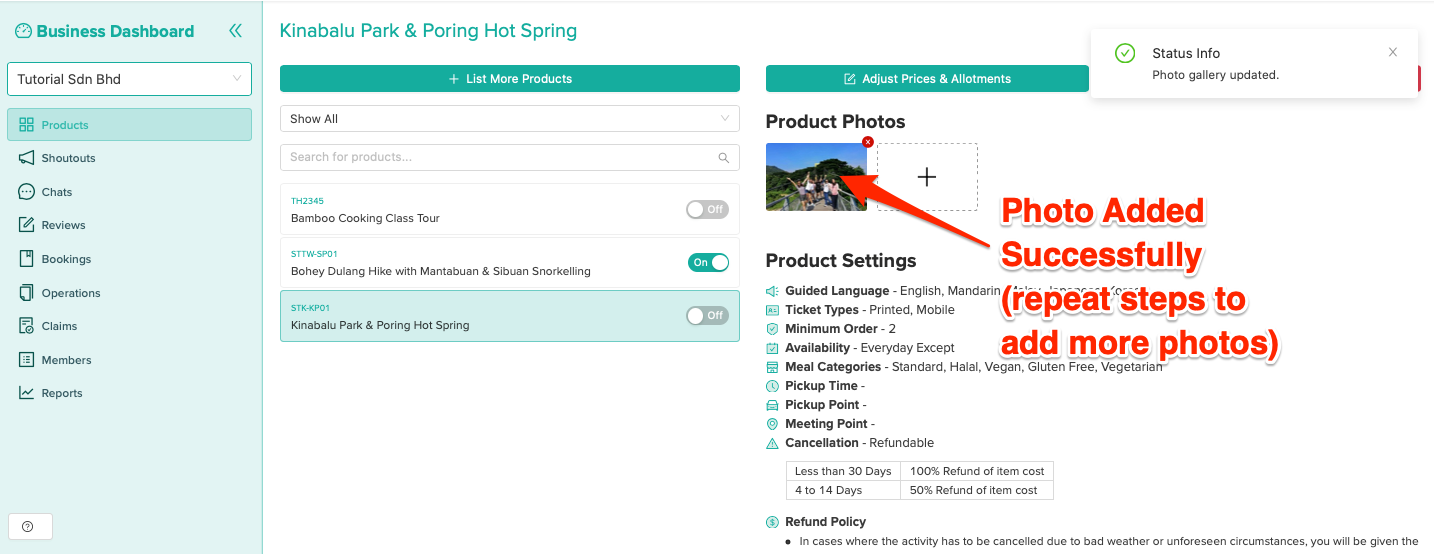Screen dimensions: 1434x554
Task: Dismiss the Status Info notification
Action: (1393, 53)
